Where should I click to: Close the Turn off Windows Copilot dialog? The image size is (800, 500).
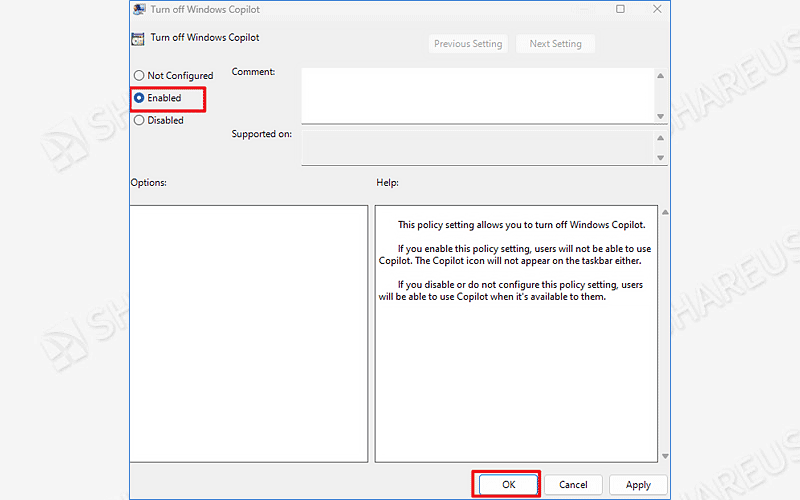657,9
